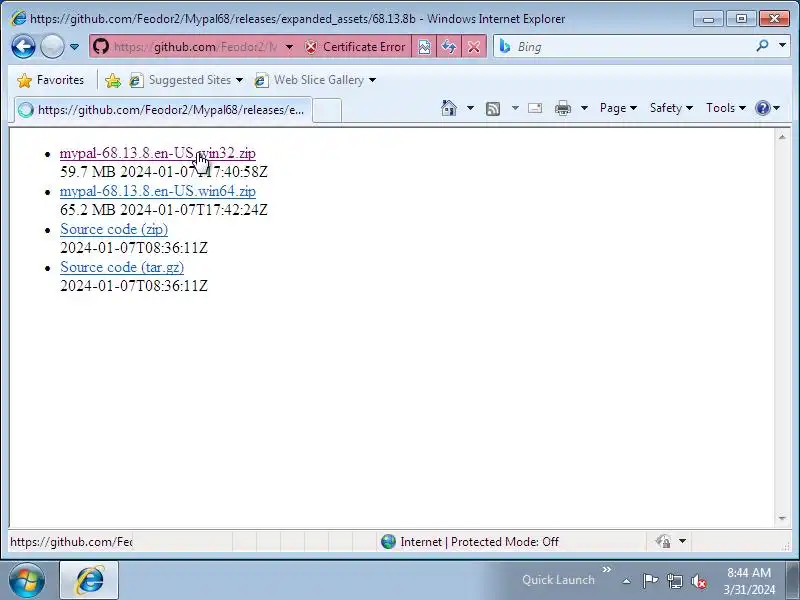
Task: Open search provider dropdown arrow
Action: pos(782,46)
